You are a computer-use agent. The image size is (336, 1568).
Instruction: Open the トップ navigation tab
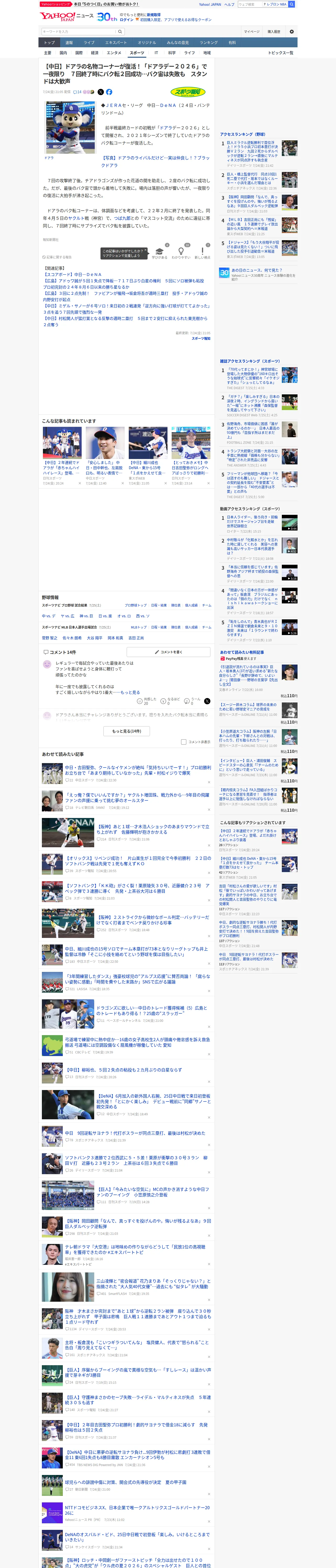pyautogui.click(x=49, y=43)
